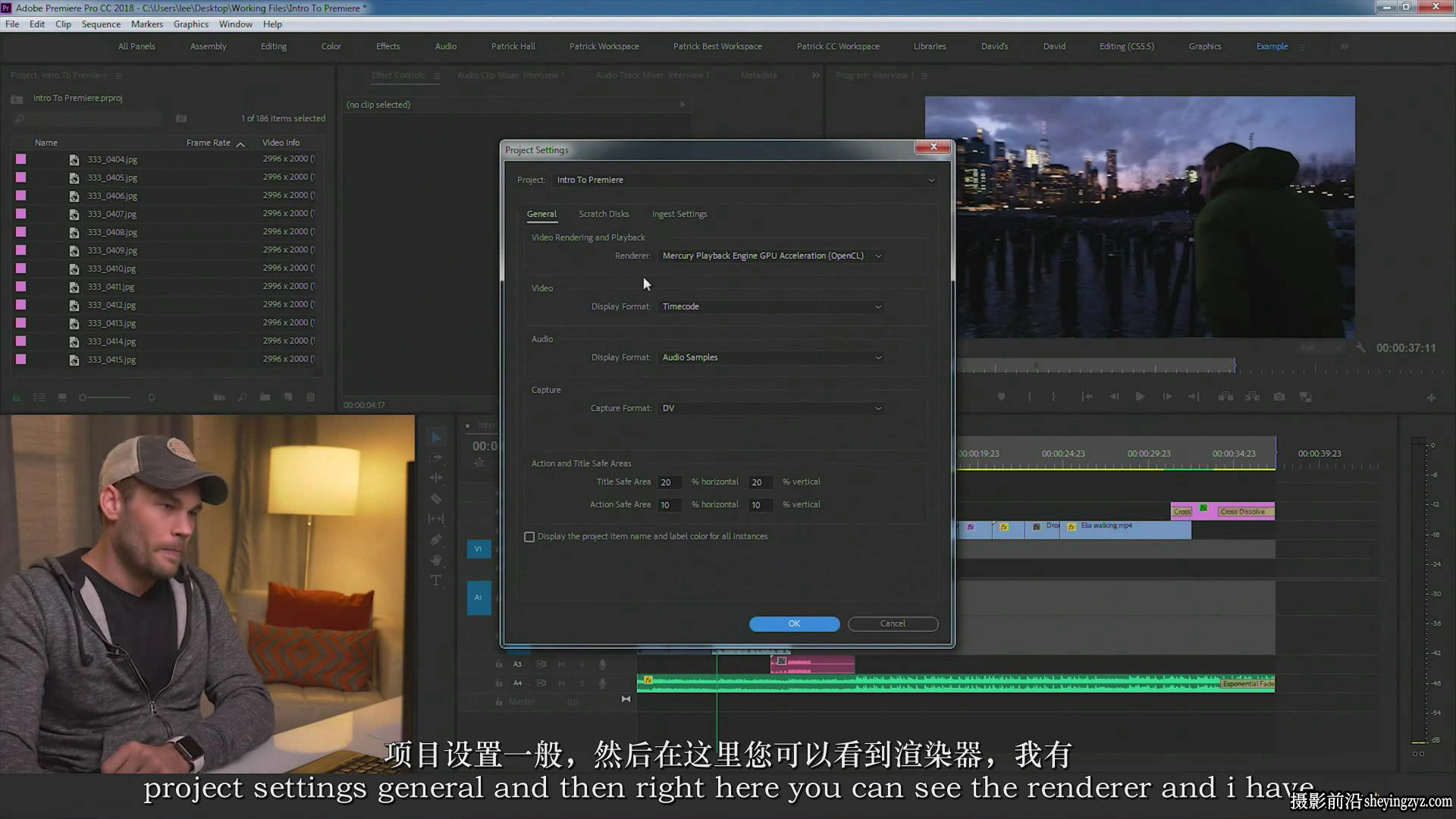Click the Mark In bracket button
This screenshot has width=1456, height=819.
(x=1029, y=397)
